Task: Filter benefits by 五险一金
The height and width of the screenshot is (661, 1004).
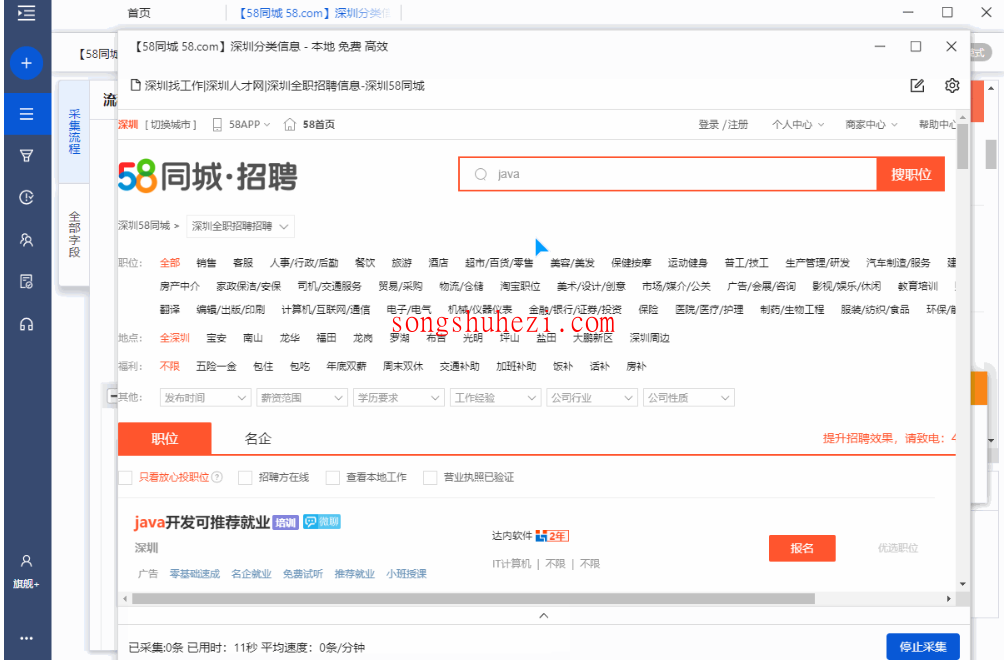Action: pyautogui.click(x=216, y=366)
